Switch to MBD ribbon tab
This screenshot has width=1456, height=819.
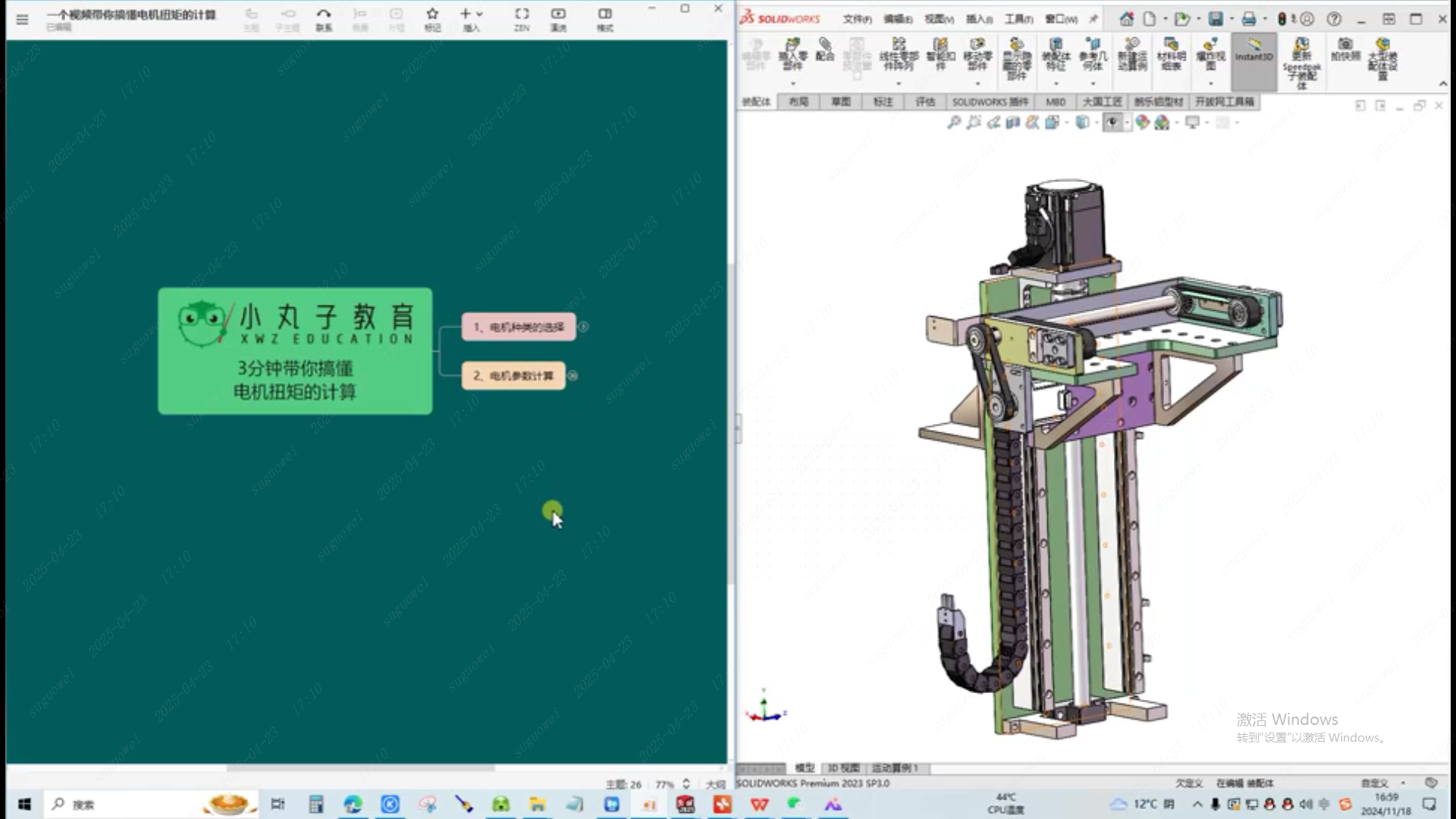click(1056, 102)
